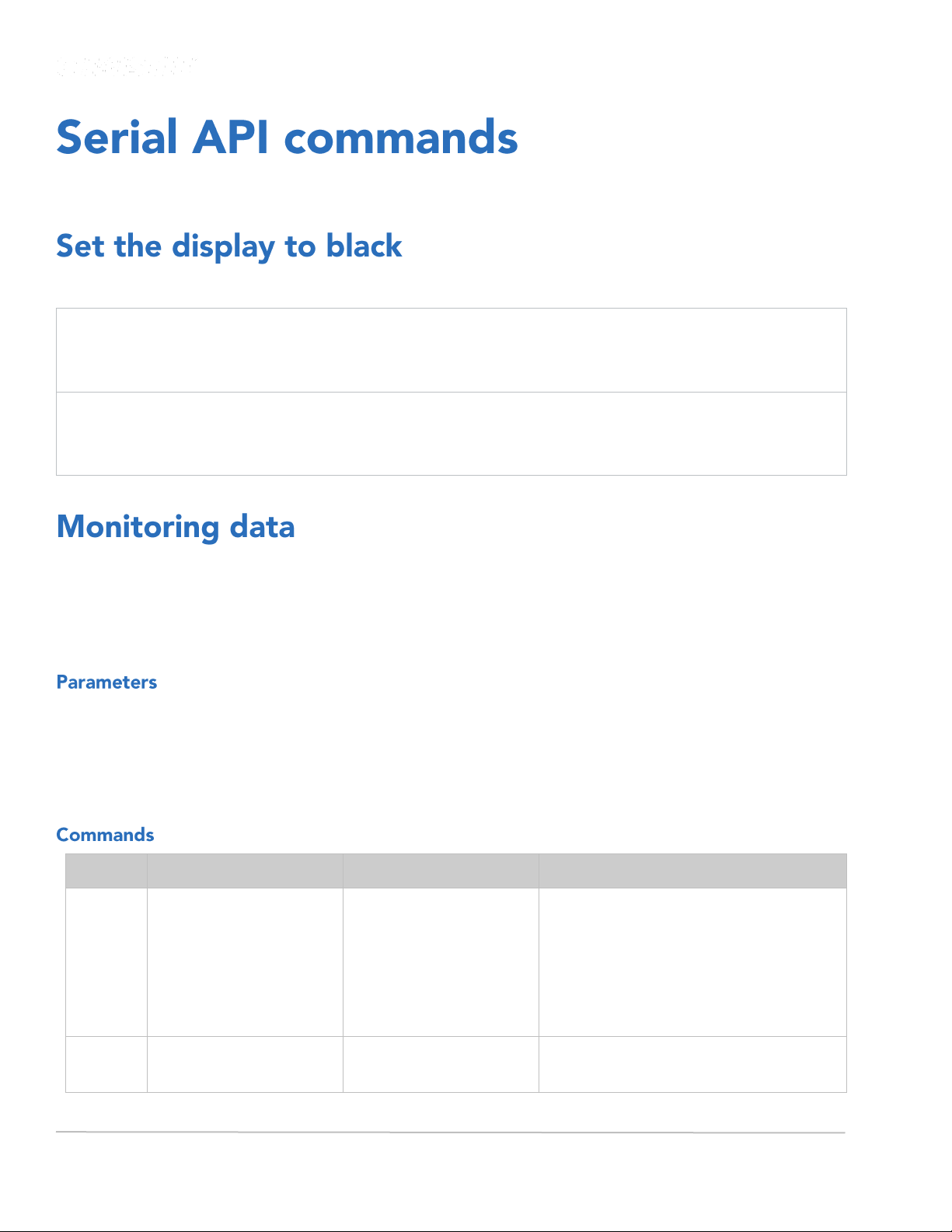
Task: Select the 'Parameters' subheading
Action: click(106, 682)
